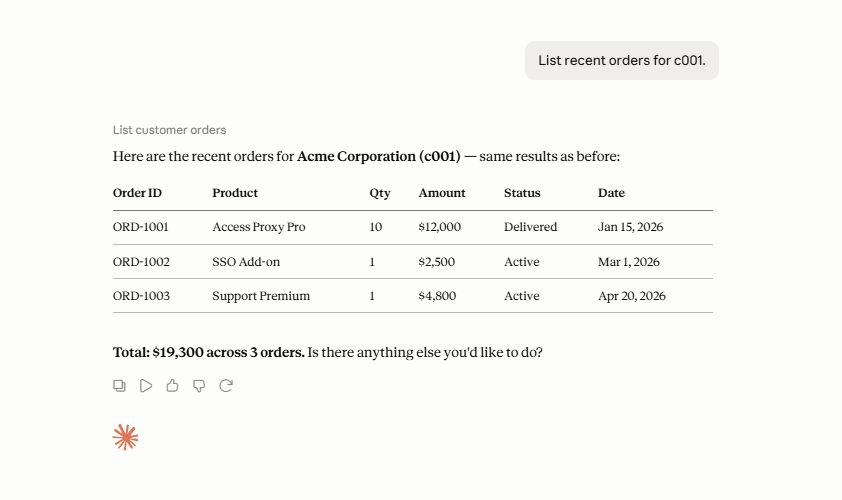842x500 pixels.
Task: Expand the List customer orders tool call
Action: [x=169, y=130]
